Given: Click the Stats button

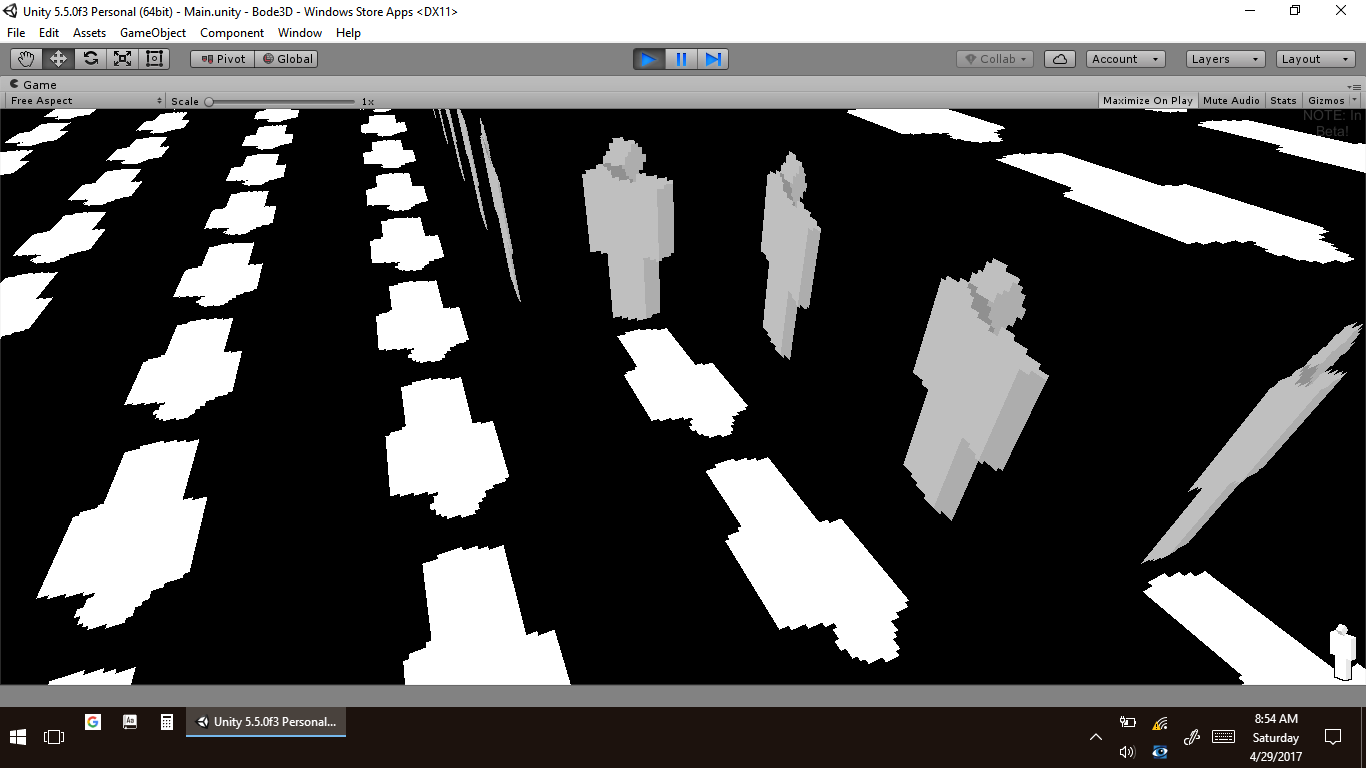Looking at the screenshot, I should pyautogui.click(x=1283, y=100).
